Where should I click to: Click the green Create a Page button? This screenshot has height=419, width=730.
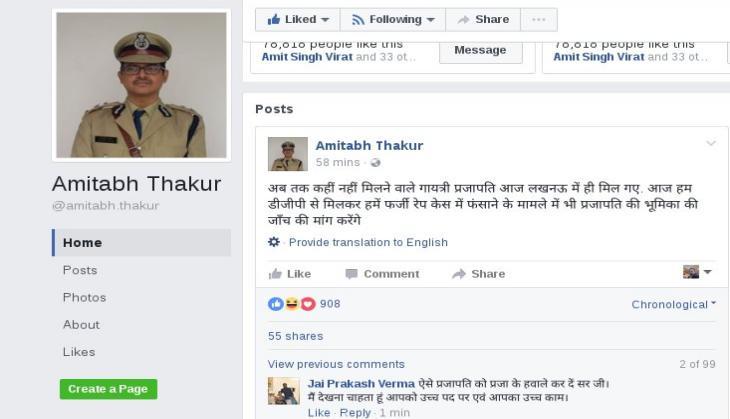108,389
